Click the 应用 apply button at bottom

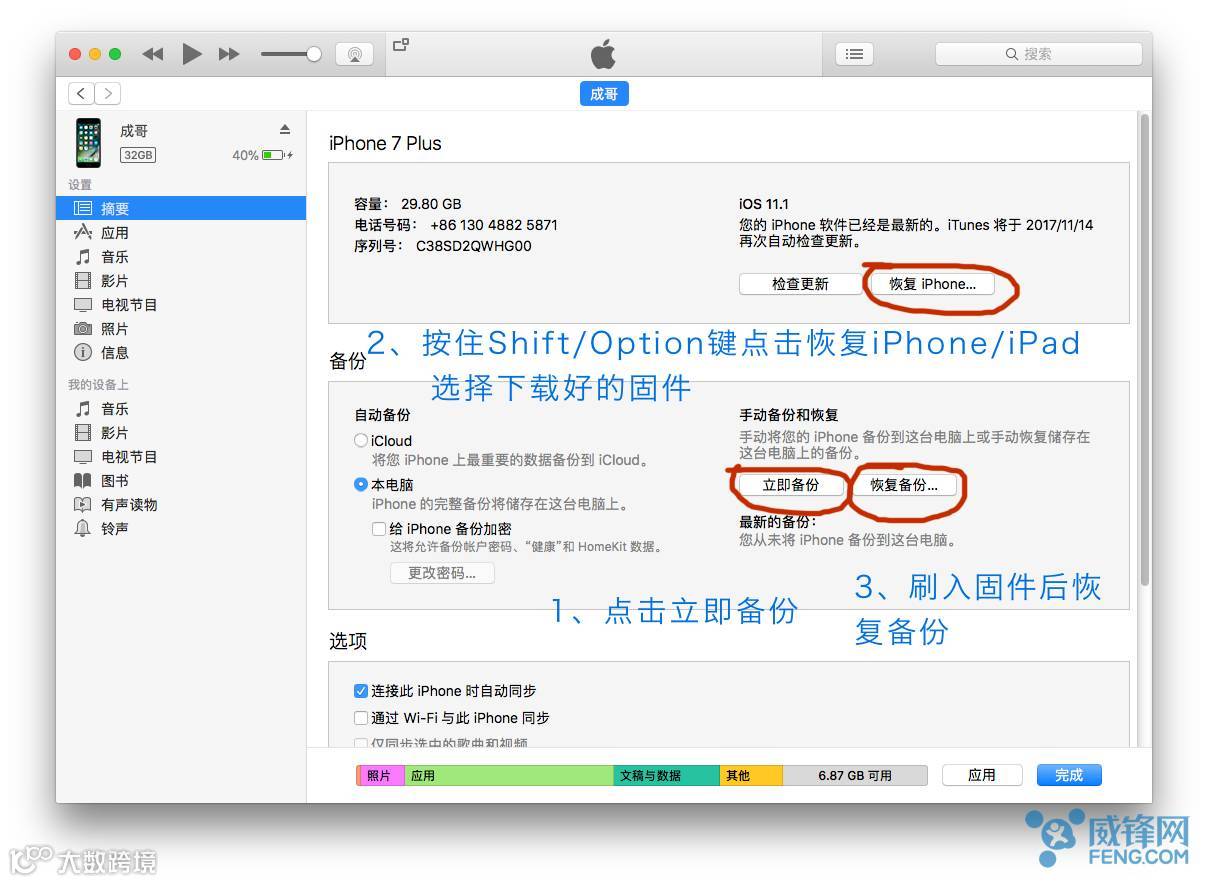[981, 775]
